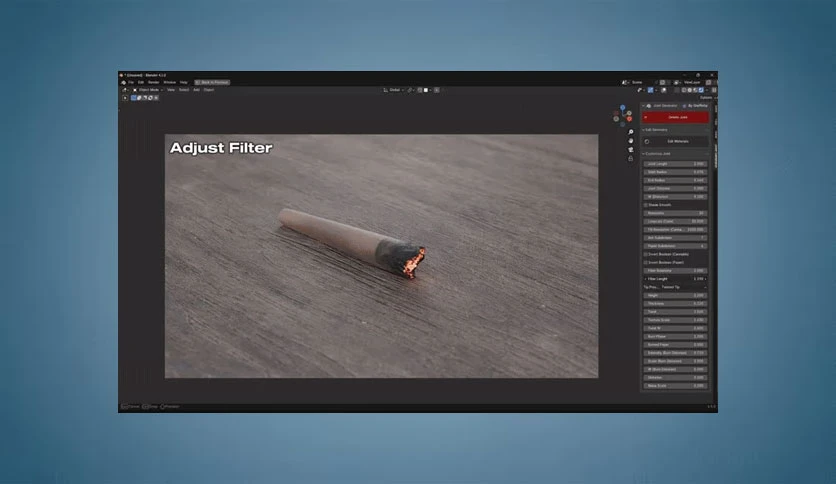Open the viewport Add menu
836x484 pixels.
196,90
